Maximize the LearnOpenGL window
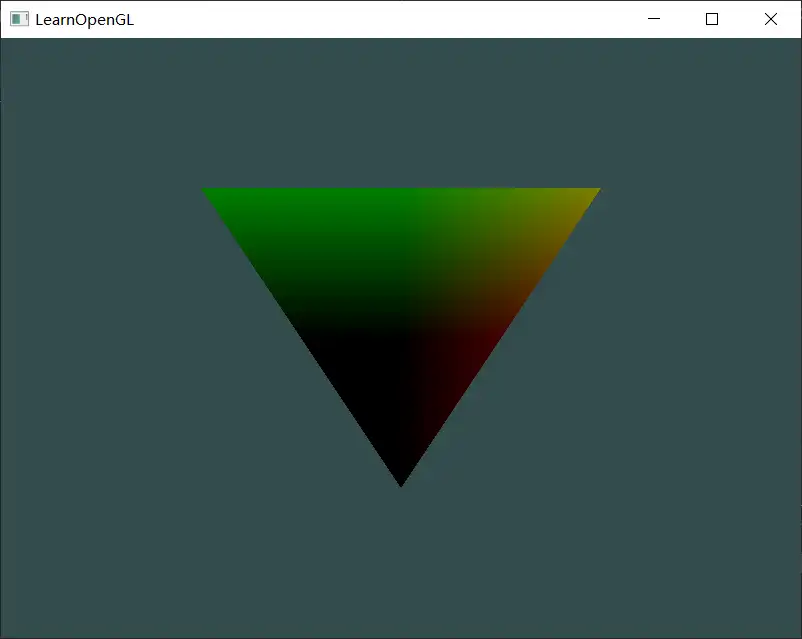The width and height of the screenshot is (802, 639). [x=711, y=19]
